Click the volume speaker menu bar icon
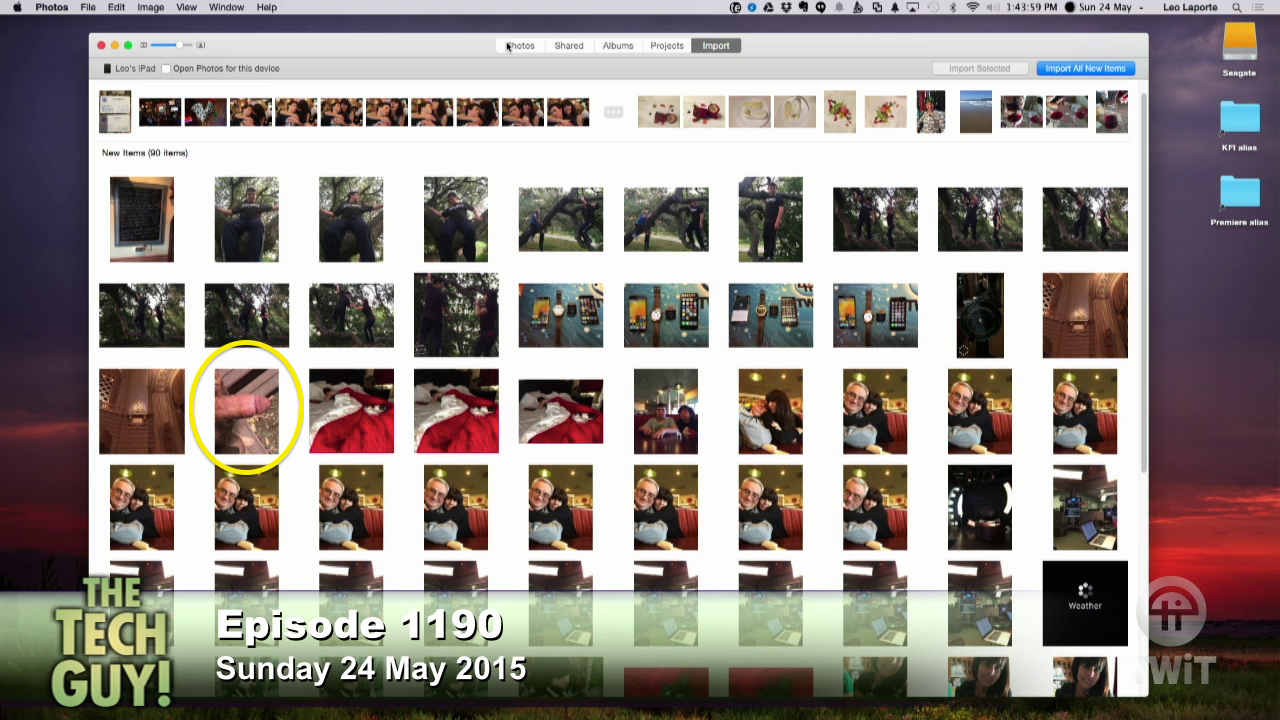Image resolution: width=1280 pixels, height=720 pixels. [993, 7]
